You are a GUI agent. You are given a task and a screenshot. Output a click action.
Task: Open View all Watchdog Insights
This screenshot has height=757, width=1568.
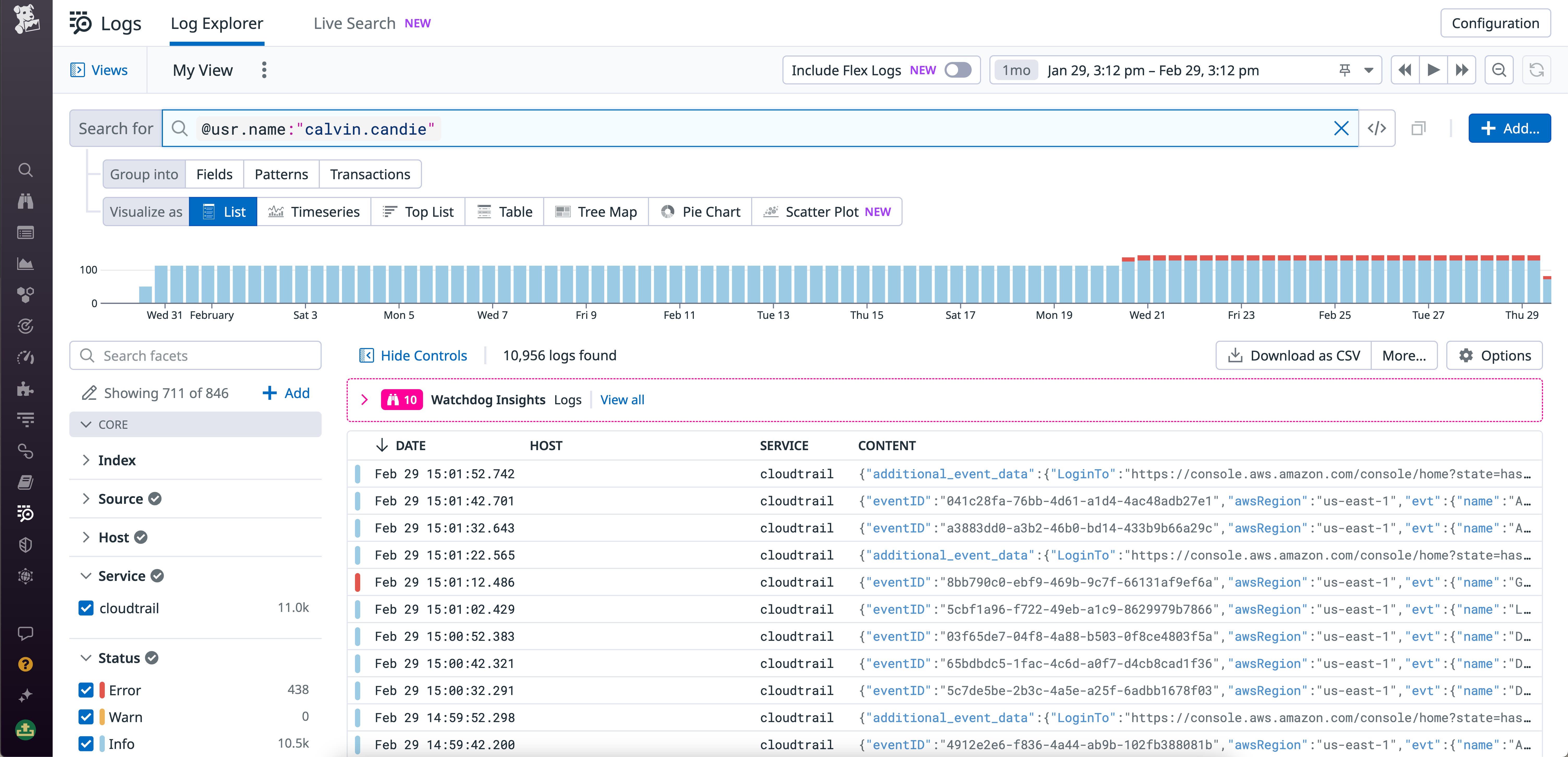point(622,400)
